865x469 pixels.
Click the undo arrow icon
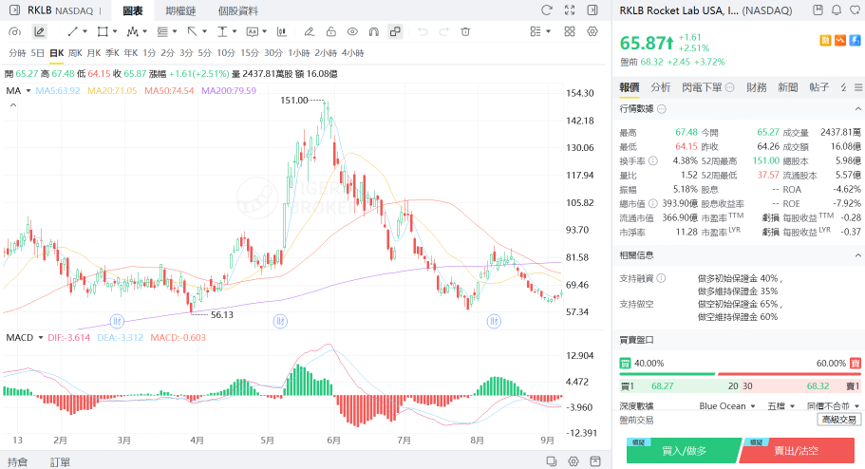423,31
